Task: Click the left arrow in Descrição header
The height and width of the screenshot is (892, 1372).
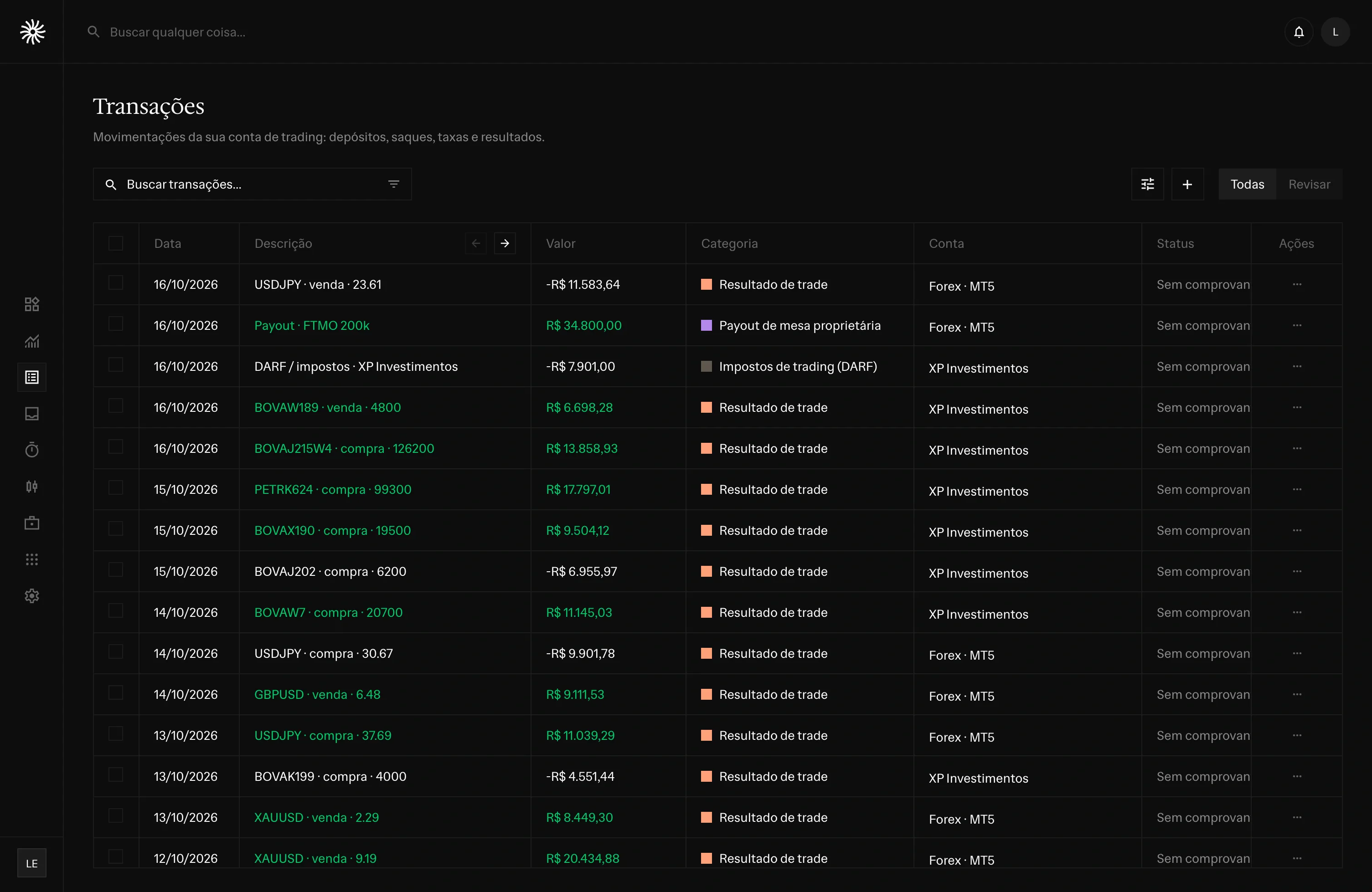Action: (476, 243)
